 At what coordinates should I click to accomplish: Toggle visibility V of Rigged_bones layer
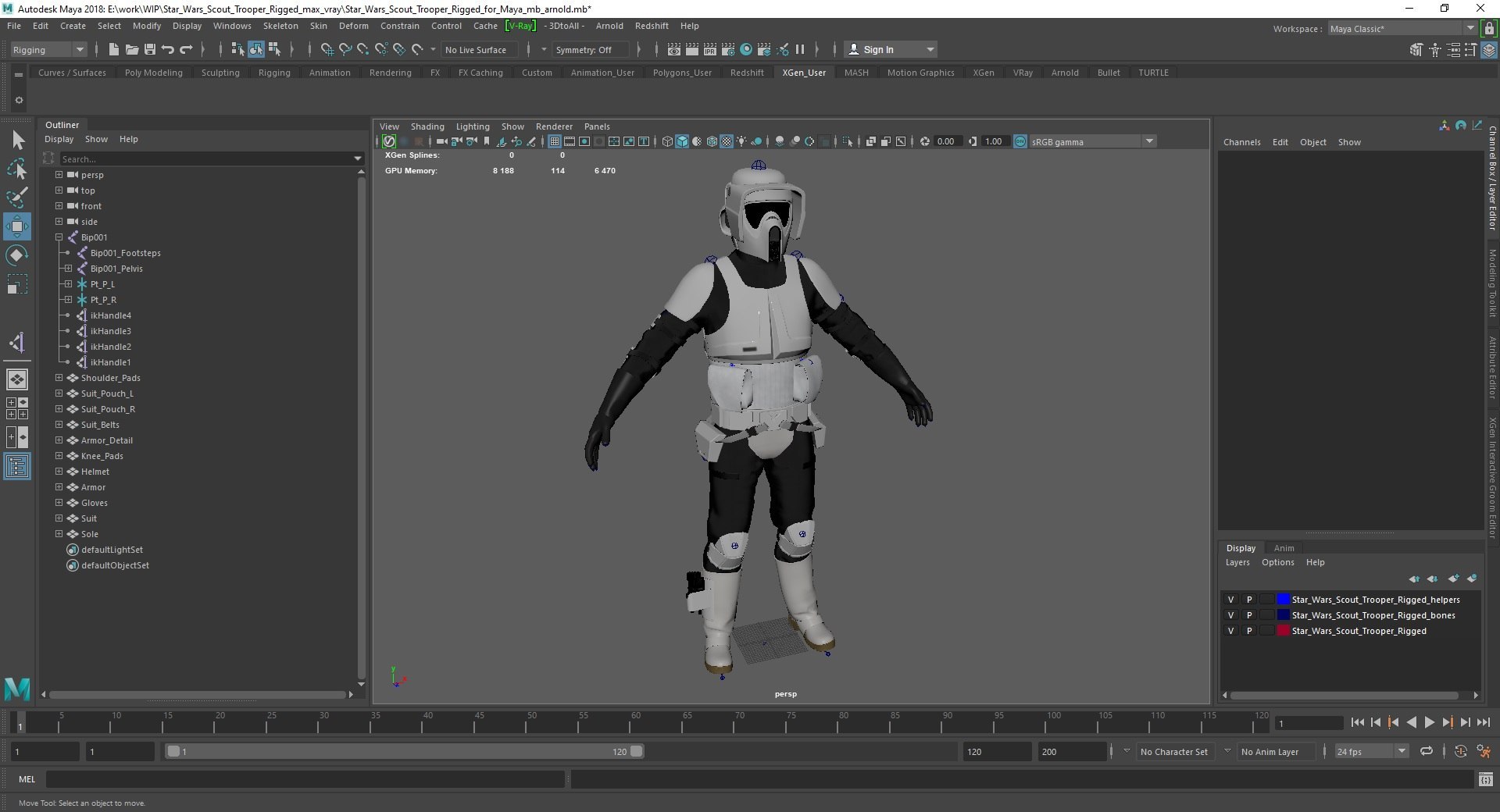1231,615
